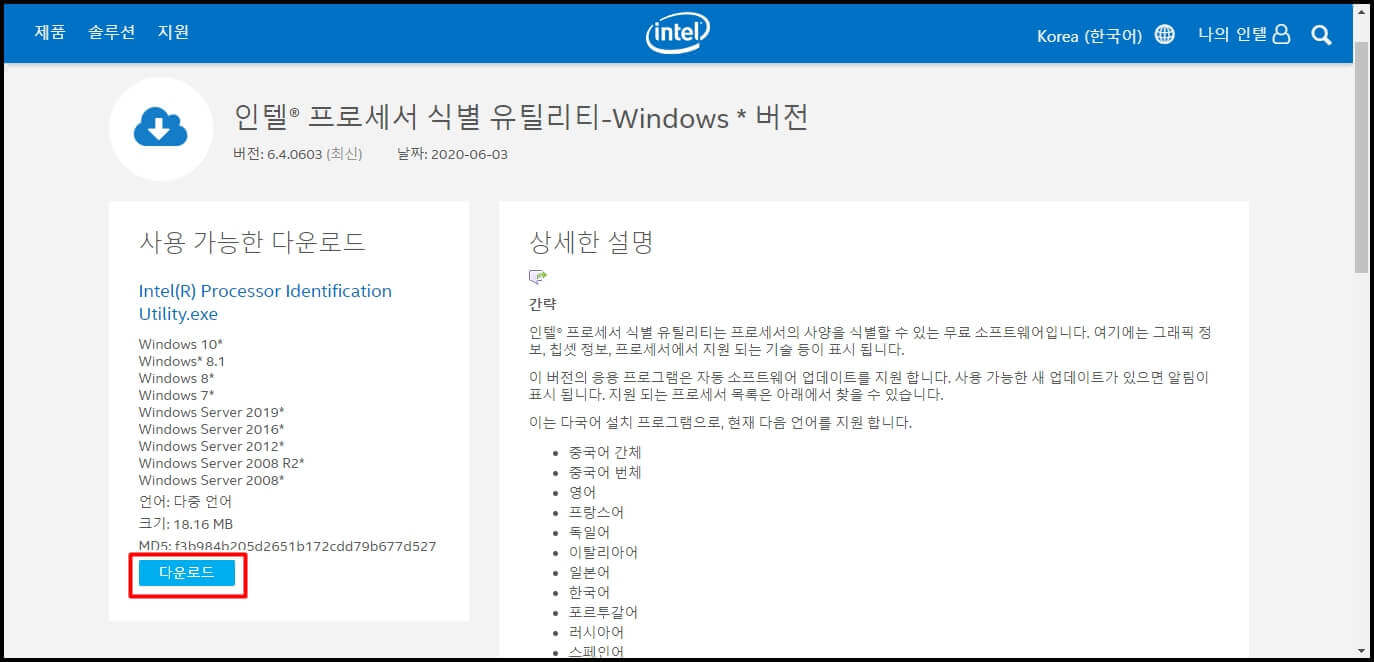Click 독일어 list item
1374x662 pixels.
[588, 532]
